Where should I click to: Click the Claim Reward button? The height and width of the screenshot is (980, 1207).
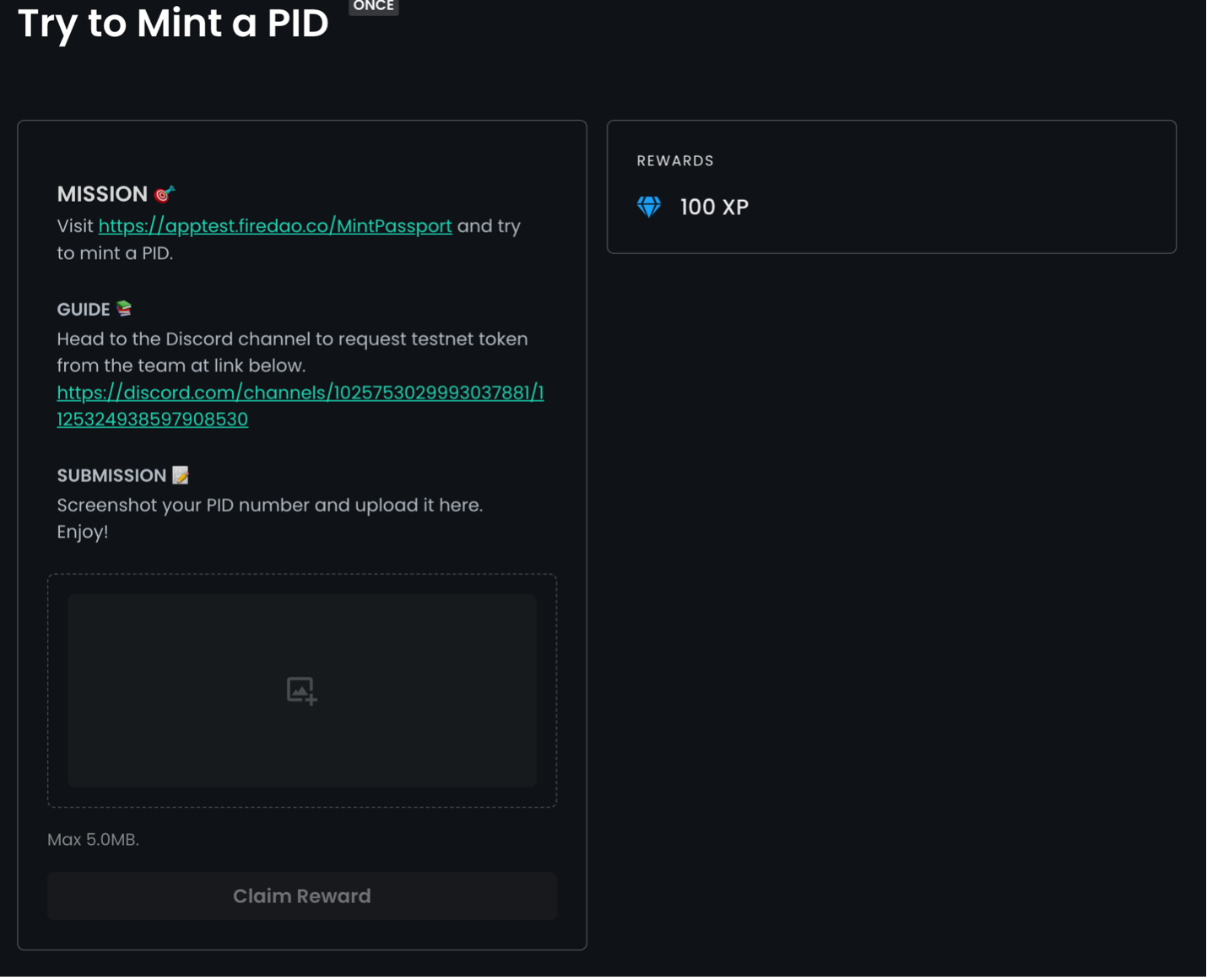(302, 896)
